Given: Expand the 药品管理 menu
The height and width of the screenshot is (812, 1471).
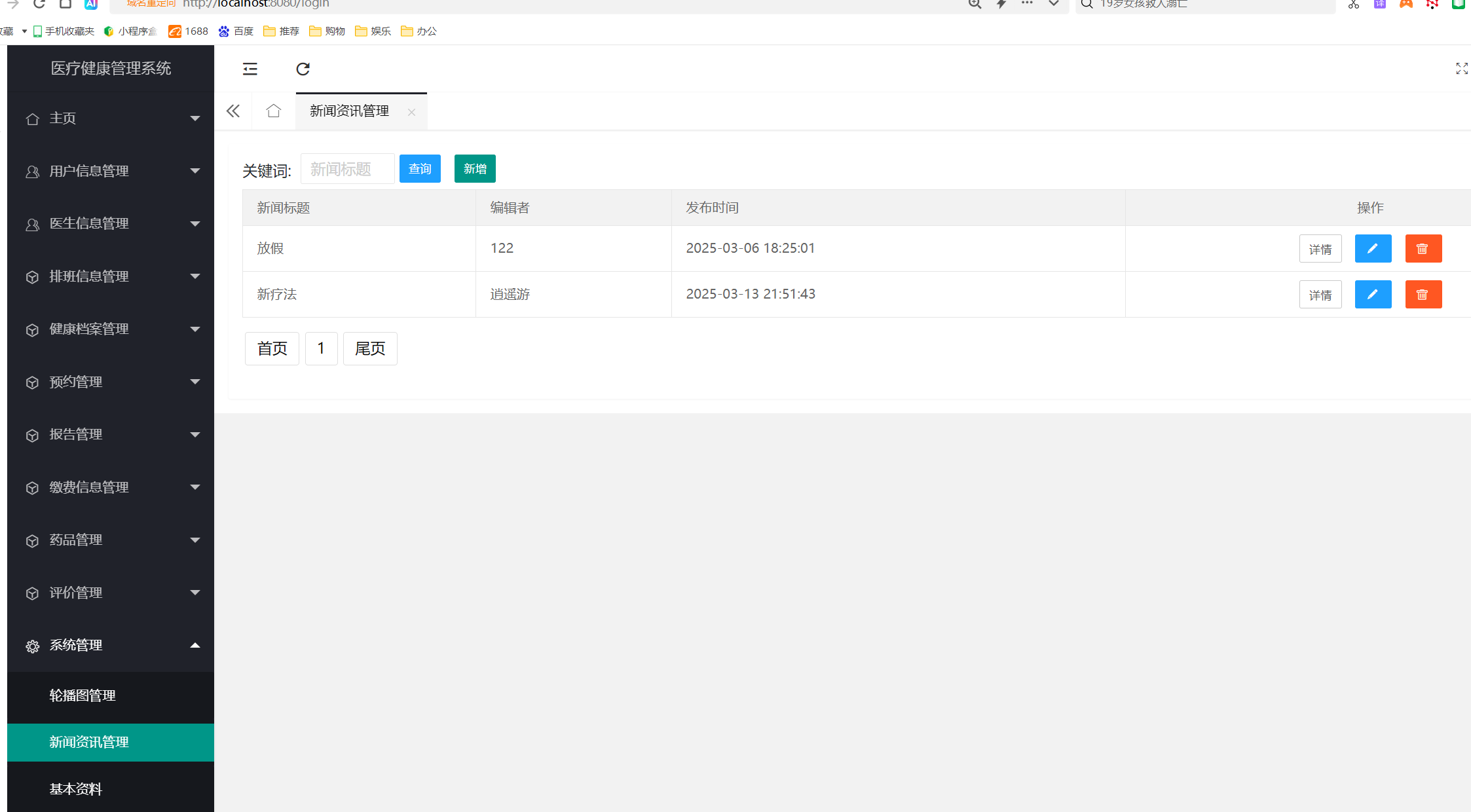Looking at the screenshot, I should pos(111,540).
